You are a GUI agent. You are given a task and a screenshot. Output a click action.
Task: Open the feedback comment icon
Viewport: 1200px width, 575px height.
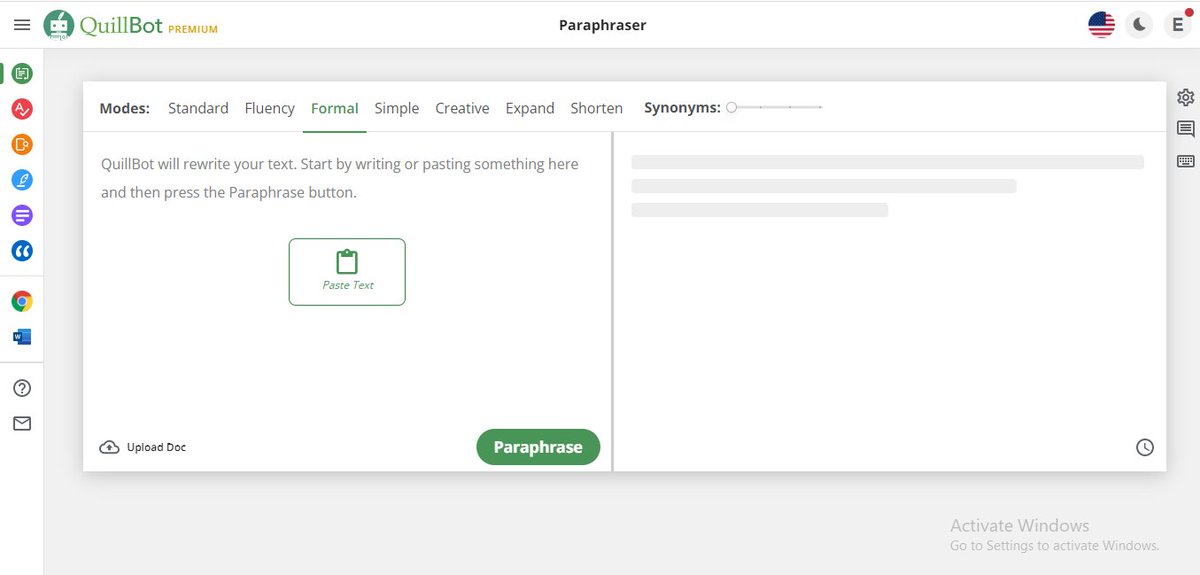click(x=1186, y=129)
